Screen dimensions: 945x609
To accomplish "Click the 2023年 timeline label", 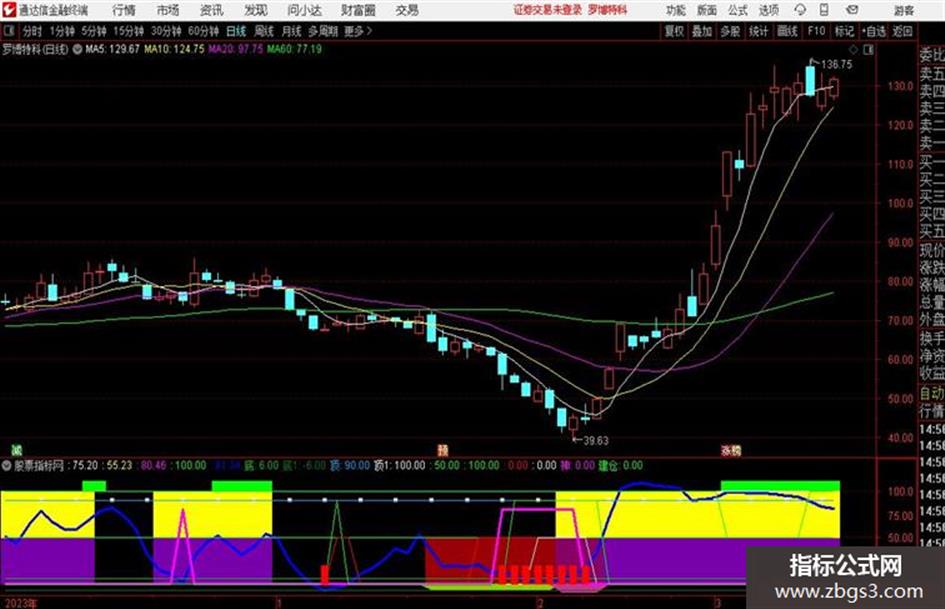I will click(21, 604).
